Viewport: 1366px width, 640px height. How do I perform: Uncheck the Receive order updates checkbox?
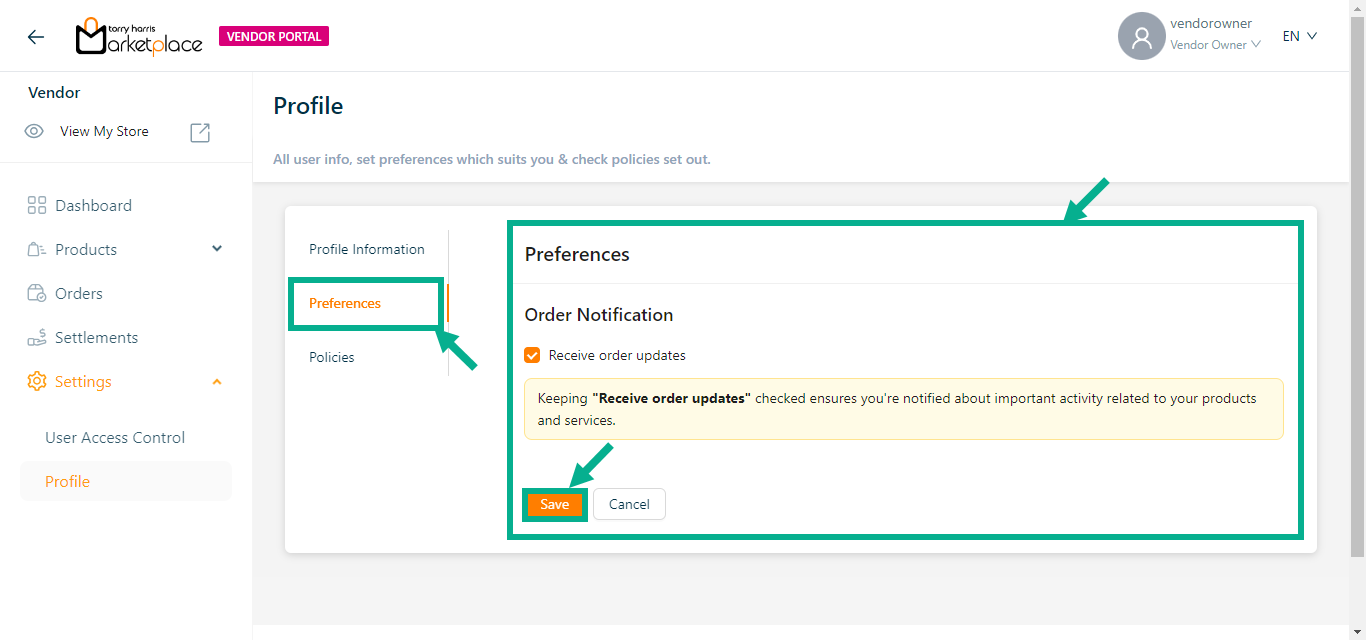[533, 355]
